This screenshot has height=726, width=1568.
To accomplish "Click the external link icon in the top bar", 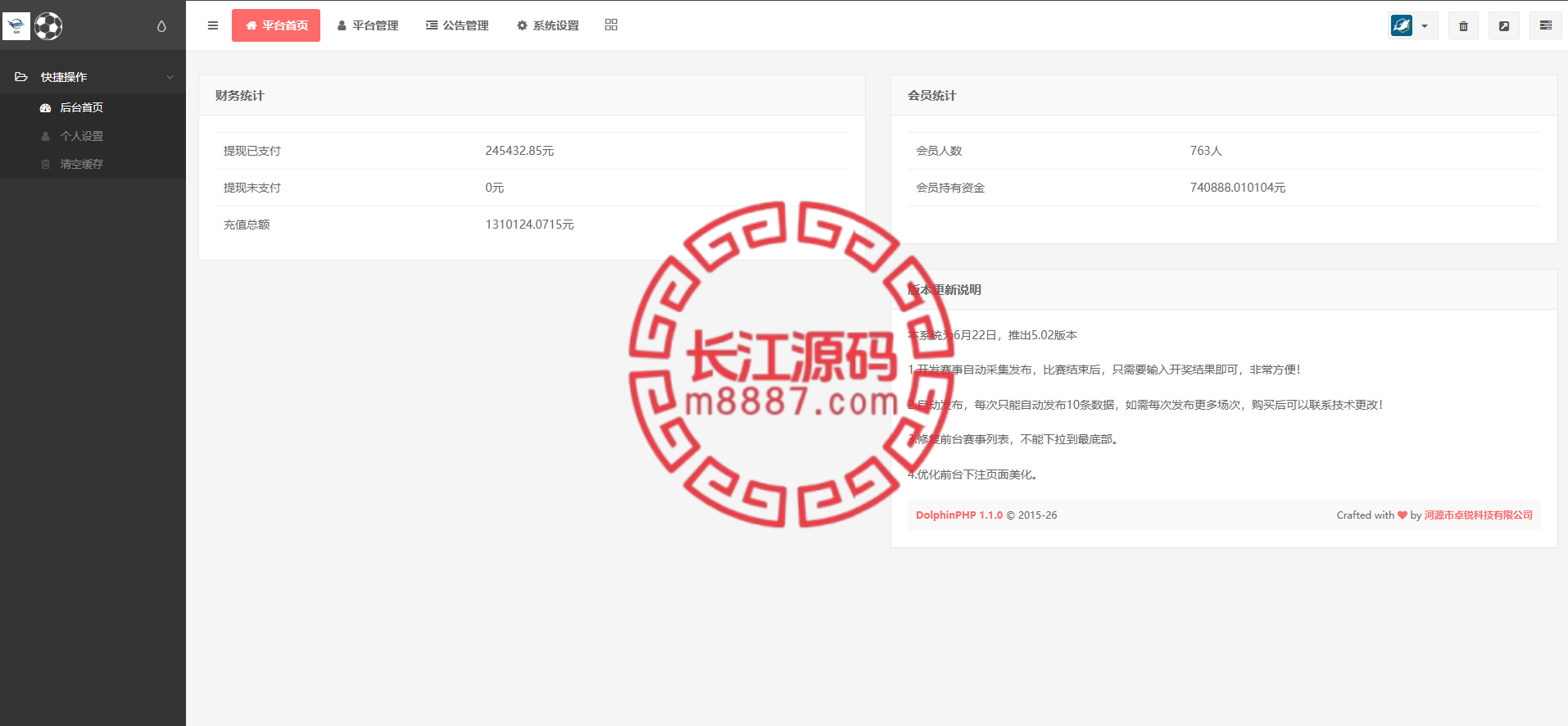I will pos(1504,26).
